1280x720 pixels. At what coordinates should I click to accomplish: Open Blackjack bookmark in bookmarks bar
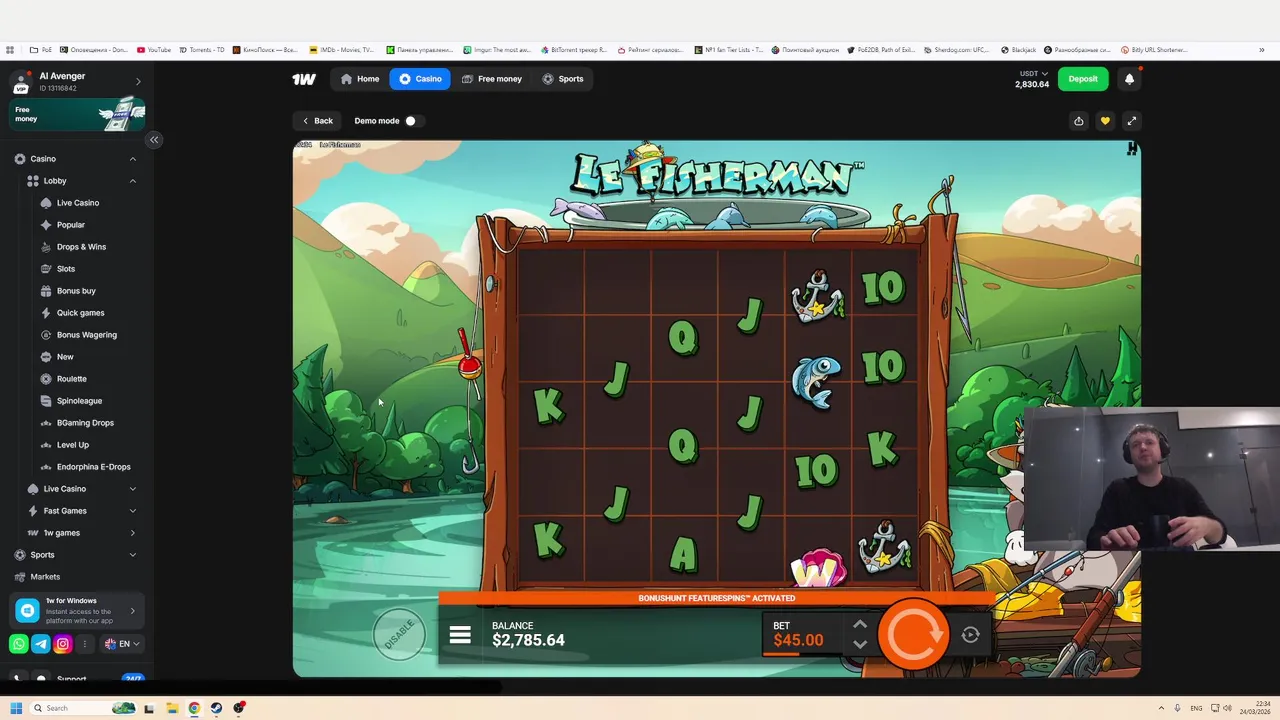pos(1018,50)
